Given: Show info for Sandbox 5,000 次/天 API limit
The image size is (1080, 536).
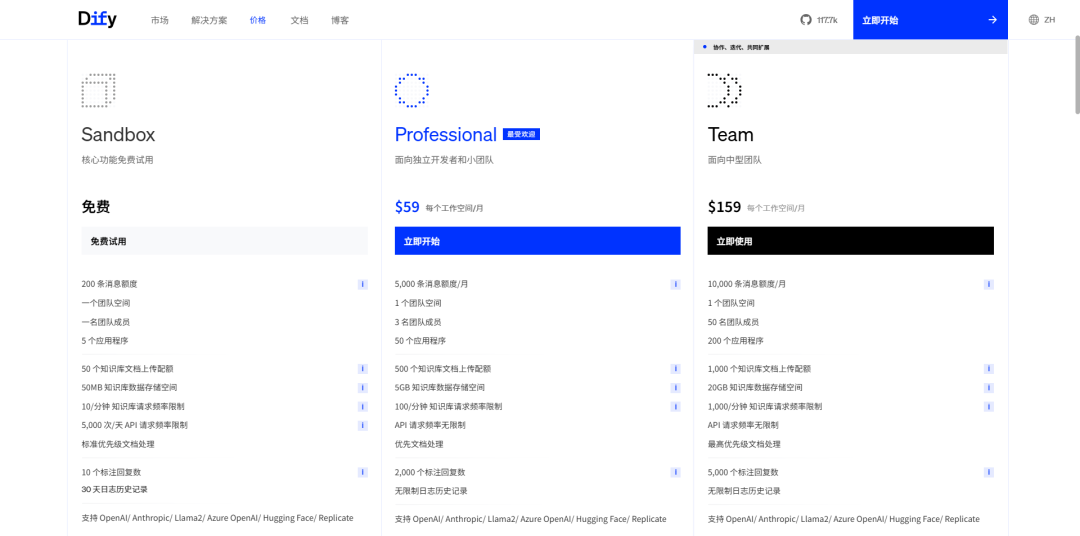Looking at the screenshot, I should [x=363, y=426].
